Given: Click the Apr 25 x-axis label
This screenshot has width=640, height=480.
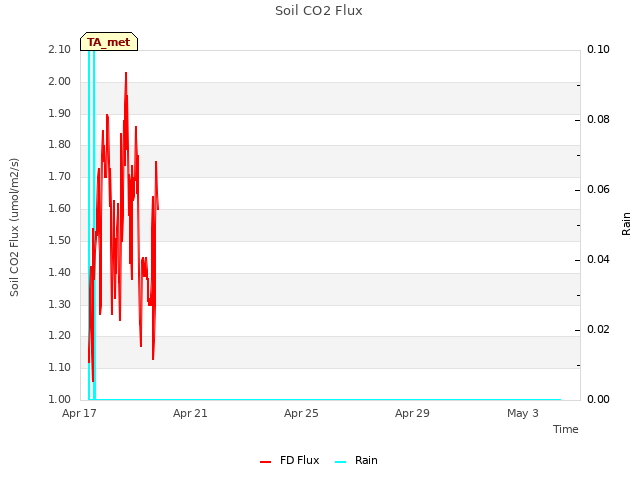Looking at the screenshot, I should (x=301, y=413).
